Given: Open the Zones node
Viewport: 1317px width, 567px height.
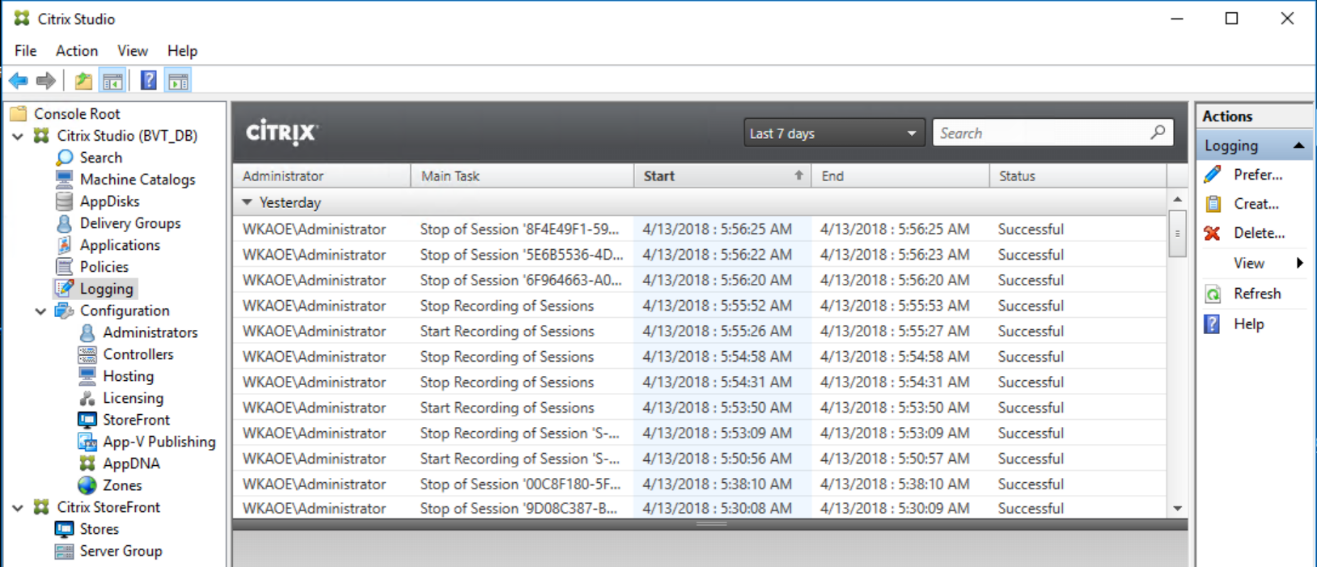Looking at the screenshot, I should coord(122,485).
